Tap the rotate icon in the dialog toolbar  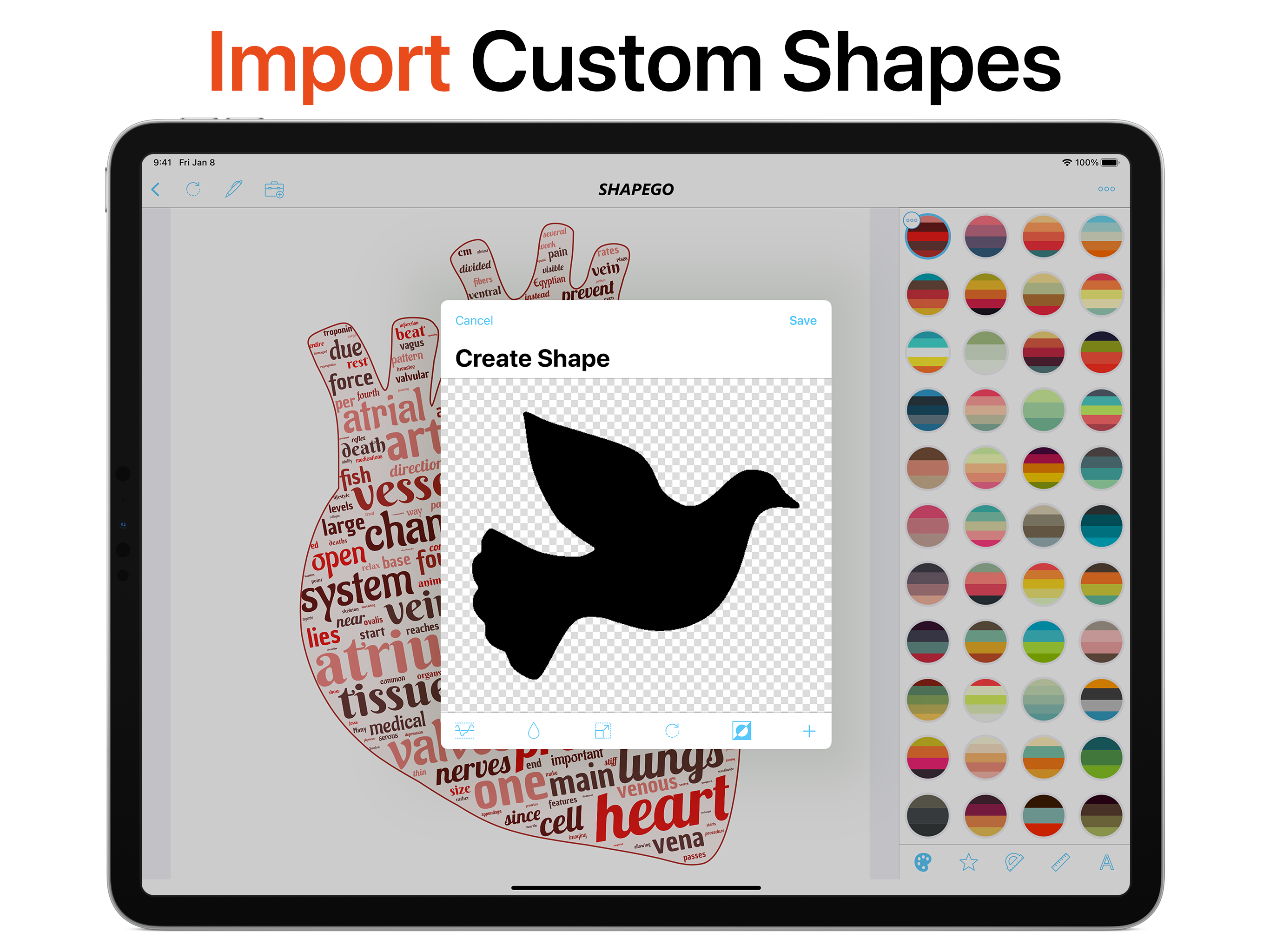point(672,730)
